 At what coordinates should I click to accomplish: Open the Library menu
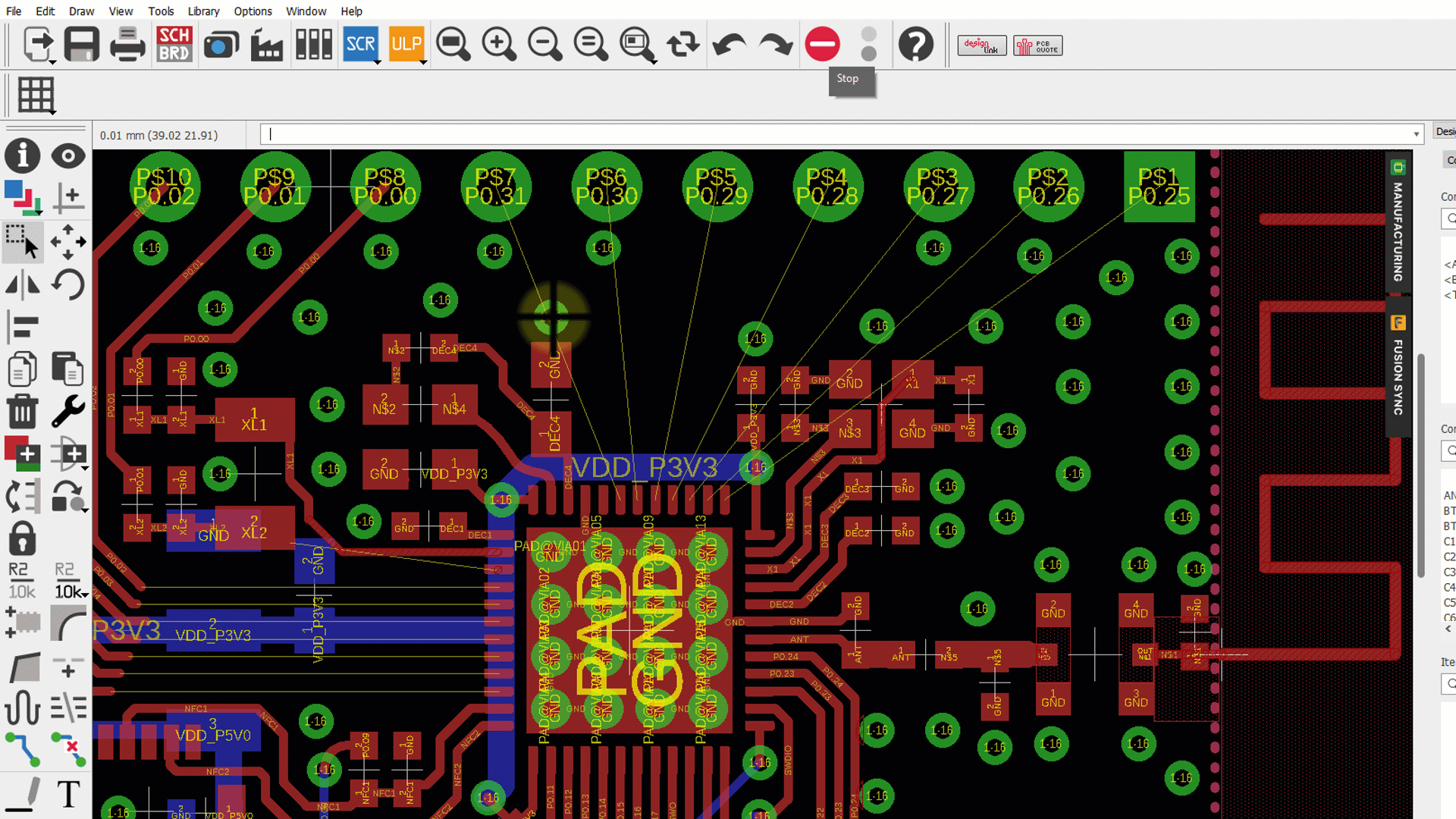[203, 11]
